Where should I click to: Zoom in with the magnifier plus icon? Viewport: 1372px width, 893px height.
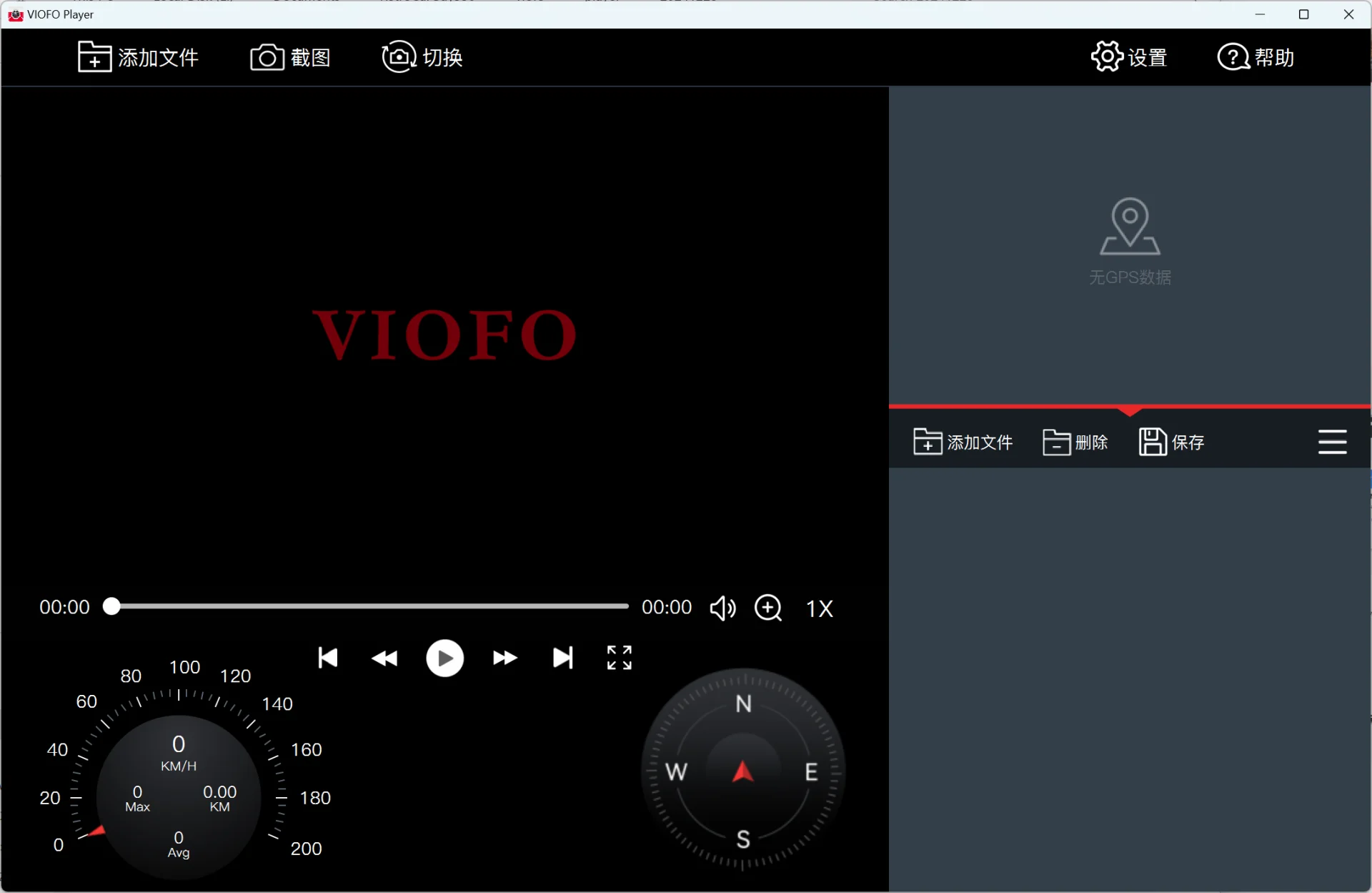(768, 608)
